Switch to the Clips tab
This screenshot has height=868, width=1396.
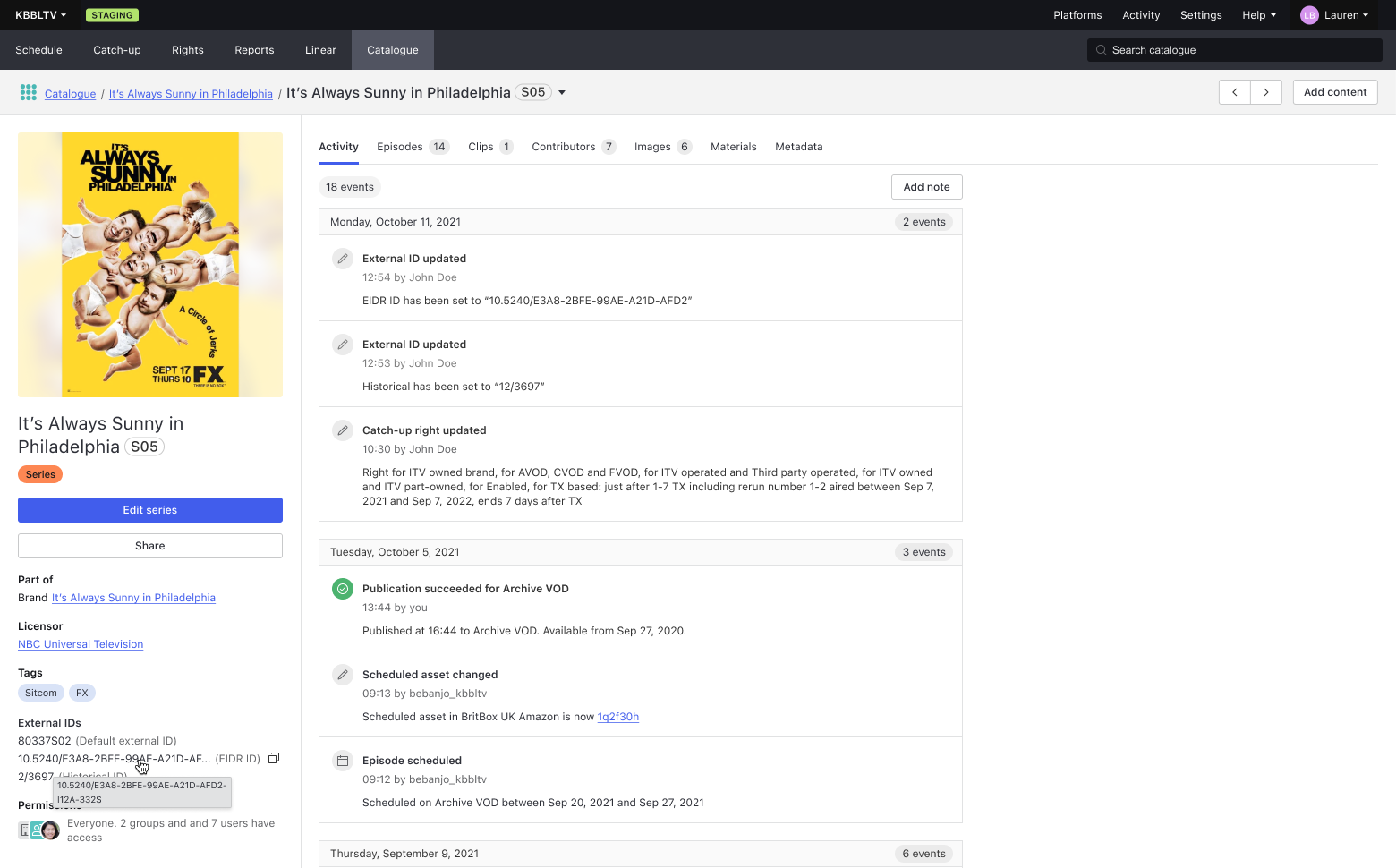coord(490,147)
